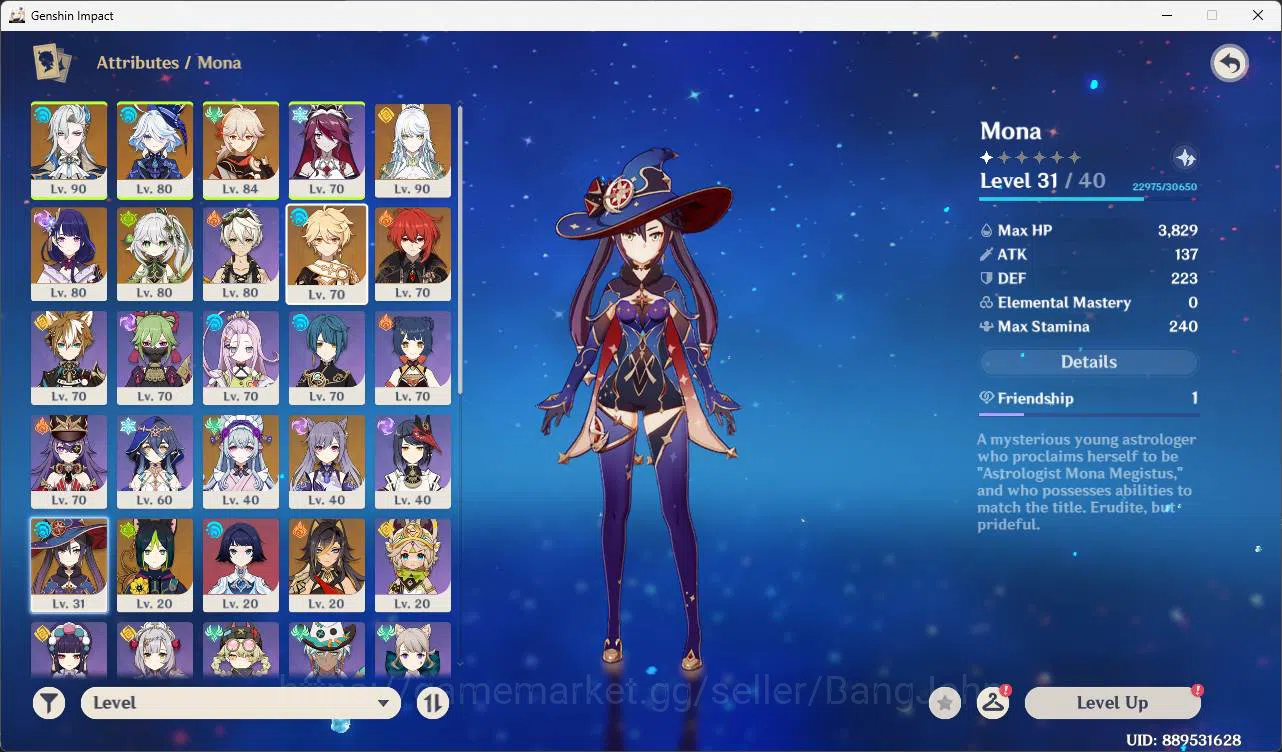
Task: Select Anemo Lv. 40 maid-headdress character
Action: 241,462
